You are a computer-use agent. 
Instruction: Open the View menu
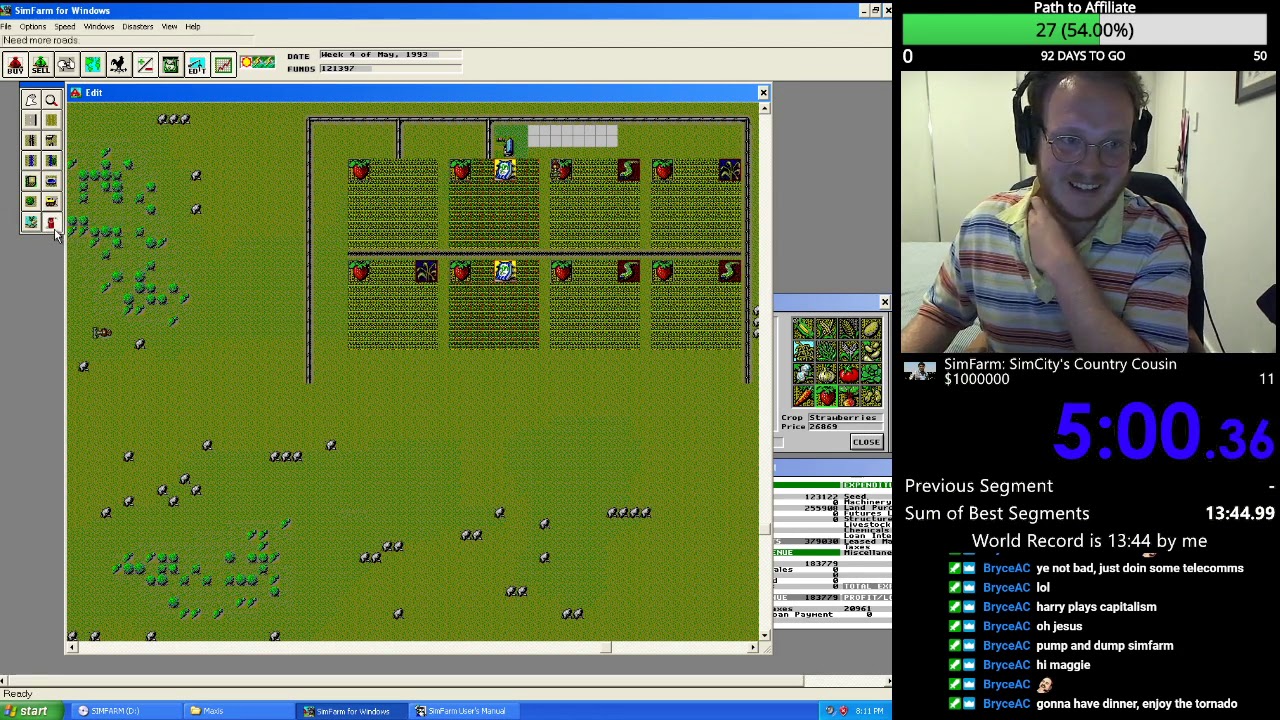[169, 27]
